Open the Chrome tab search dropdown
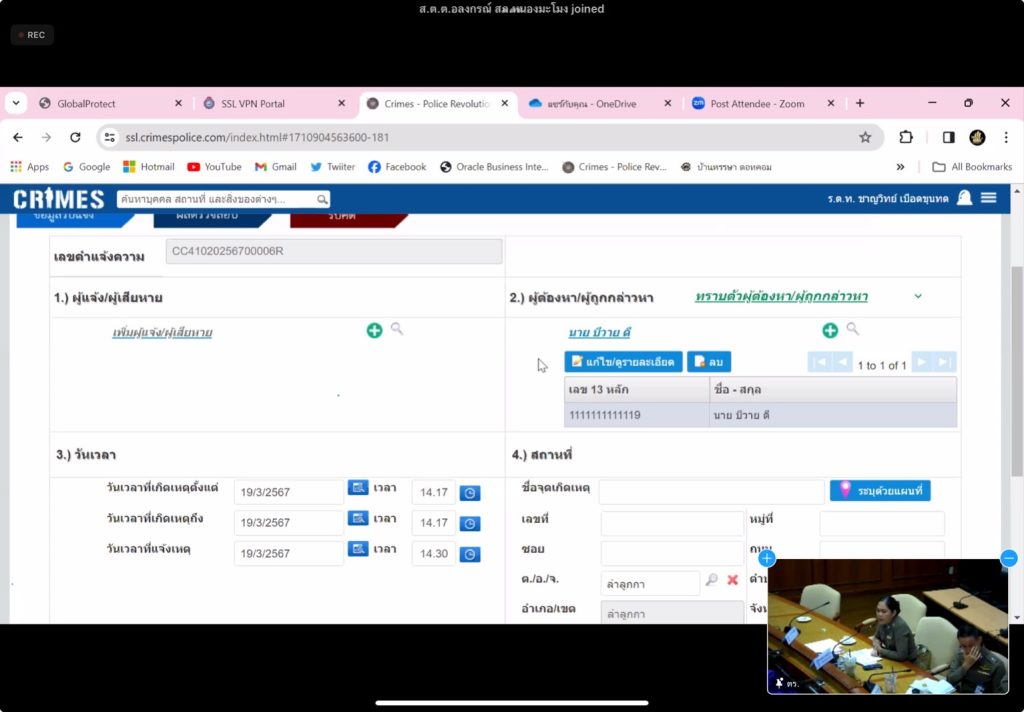The image size is (1024, 712). tap(16, 103)
